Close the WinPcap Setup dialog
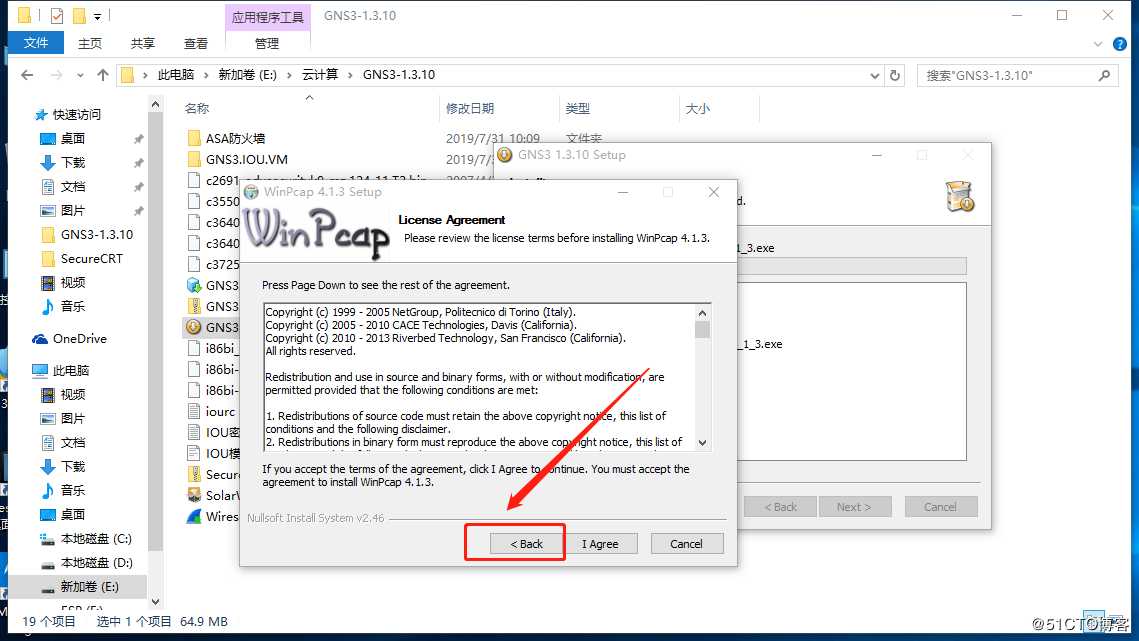This screenshot has width=1139, height=641. click(713, 192)
